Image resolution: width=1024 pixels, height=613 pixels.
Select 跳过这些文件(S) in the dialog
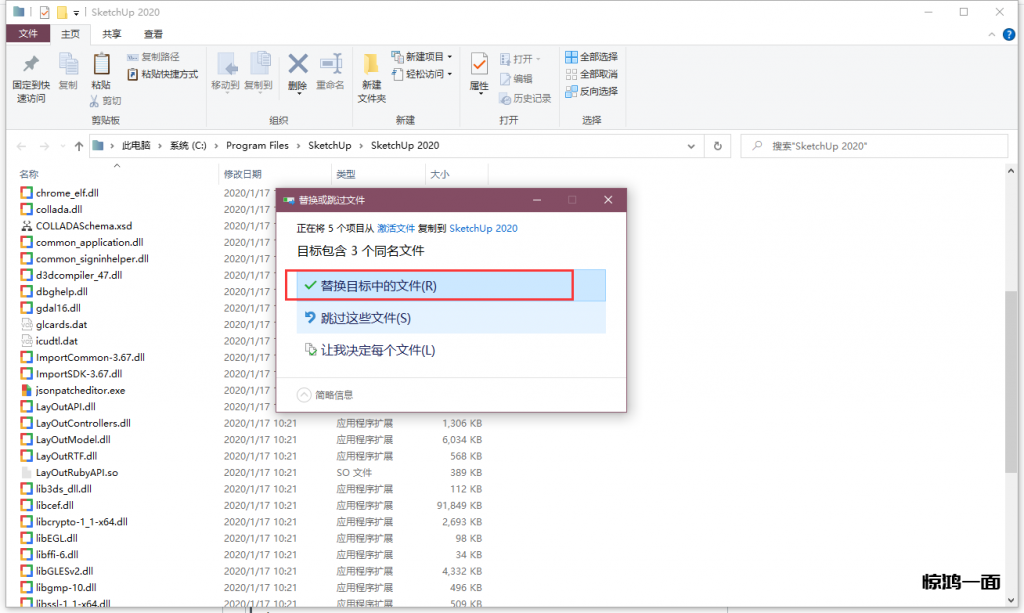365,318
